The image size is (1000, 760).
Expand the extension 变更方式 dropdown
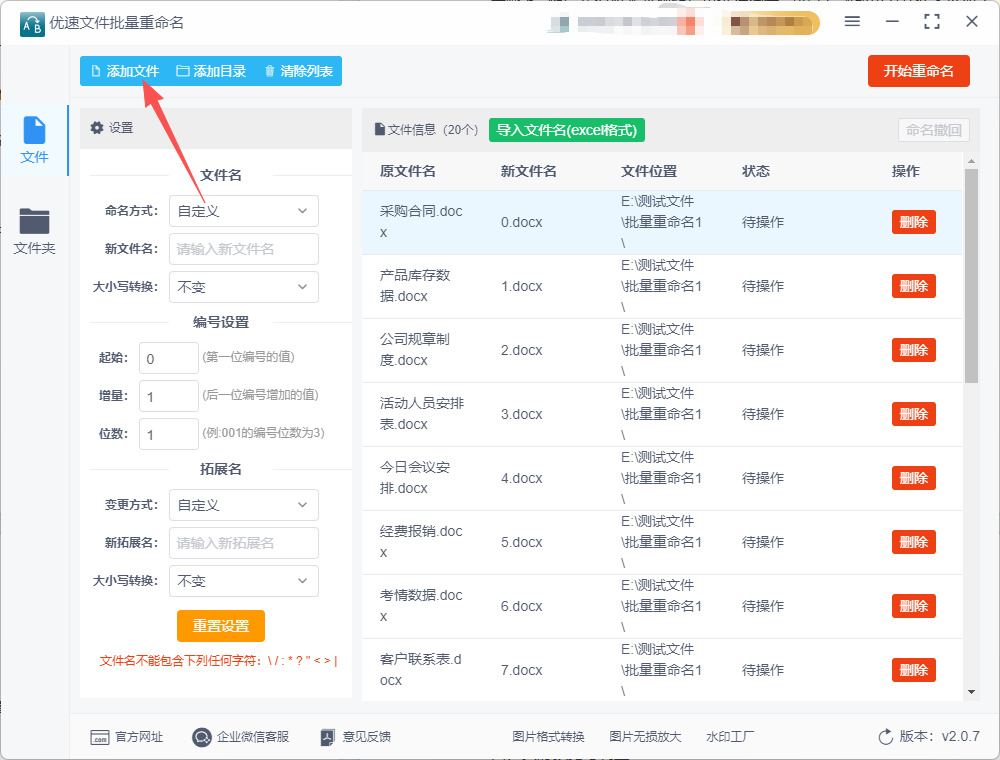point(243,505)
